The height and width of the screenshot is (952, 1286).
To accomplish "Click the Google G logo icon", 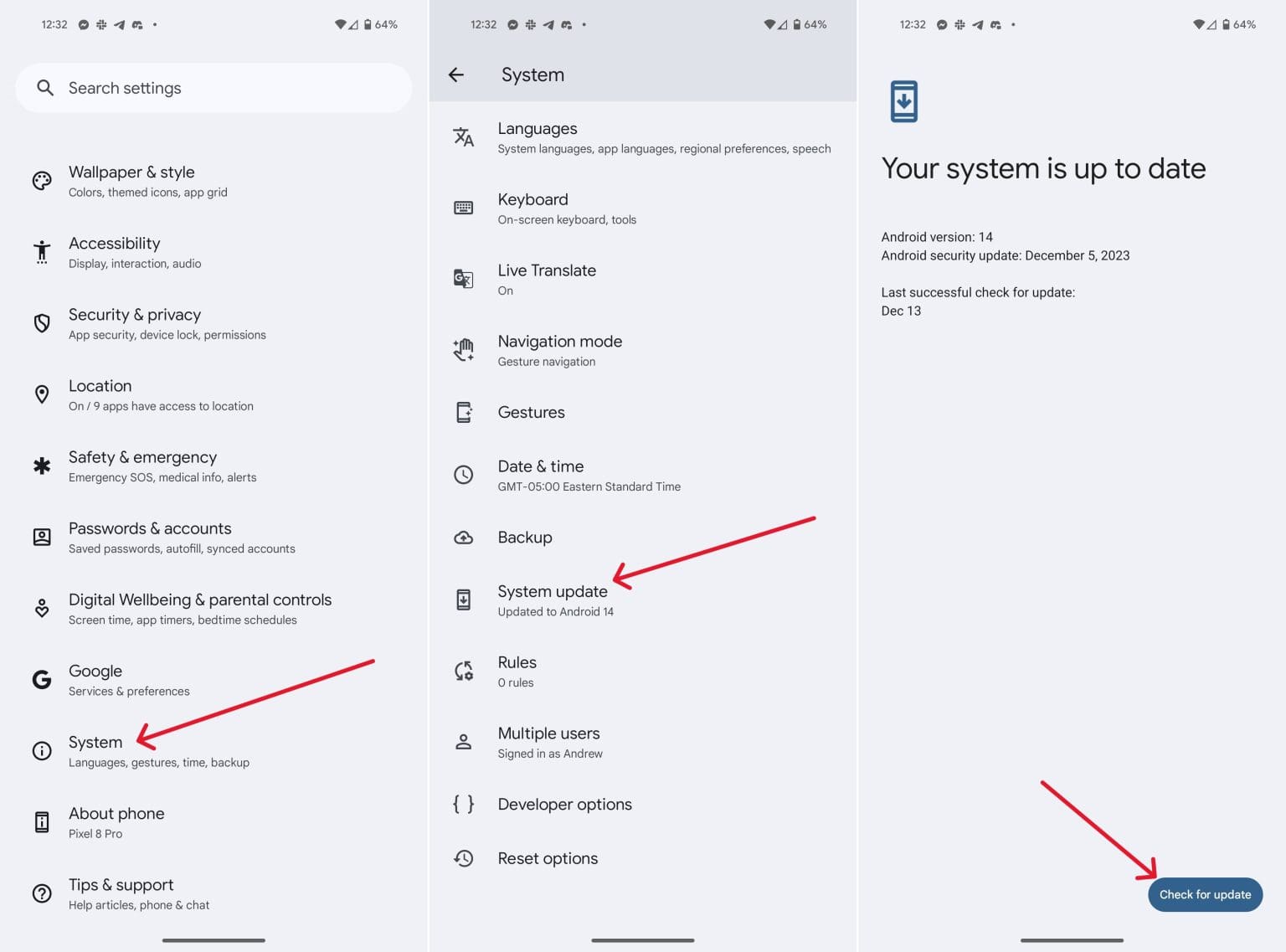I will [42, 680].
